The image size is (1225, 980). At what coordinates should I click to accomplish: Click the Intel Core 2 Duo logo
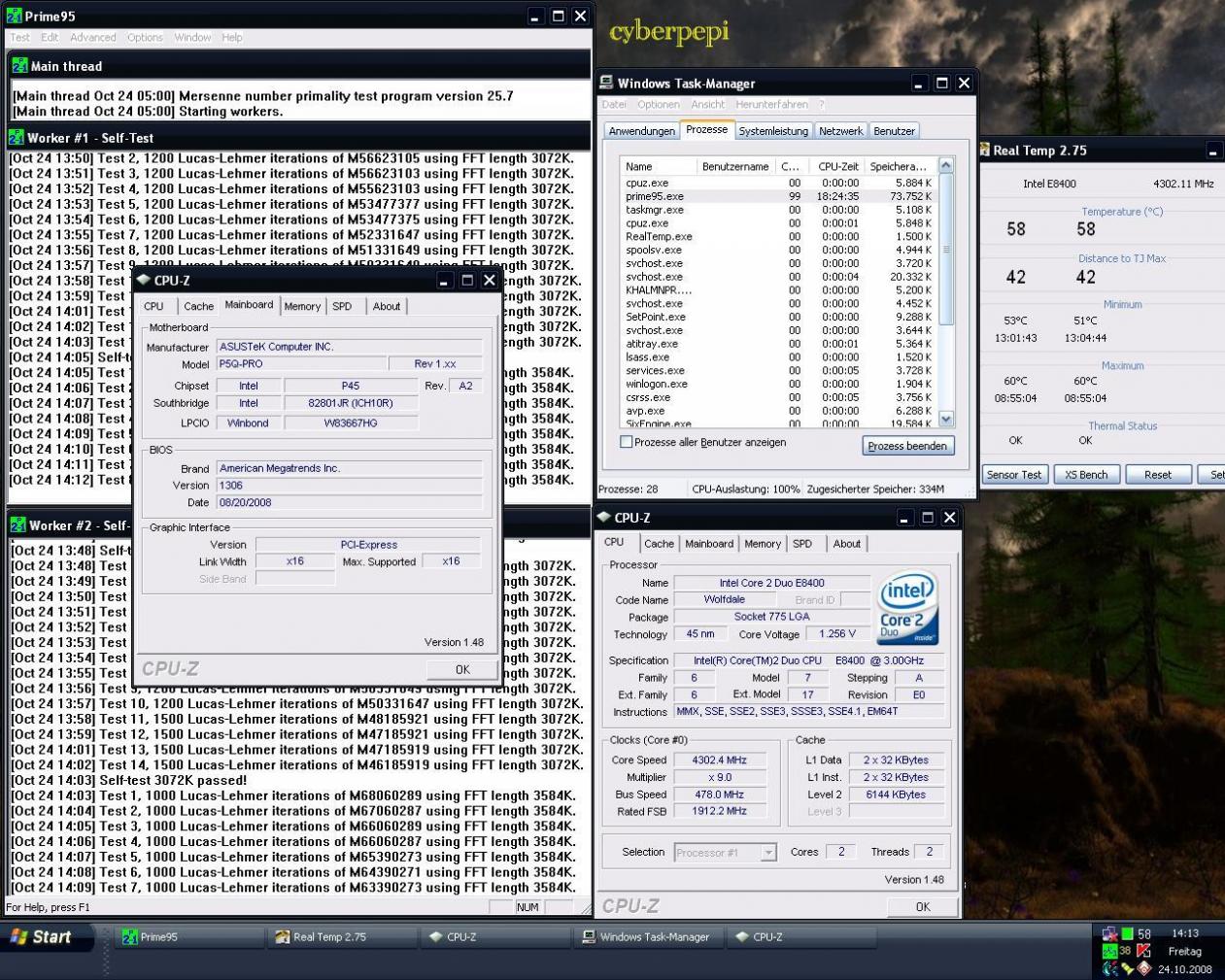[907, 610]
